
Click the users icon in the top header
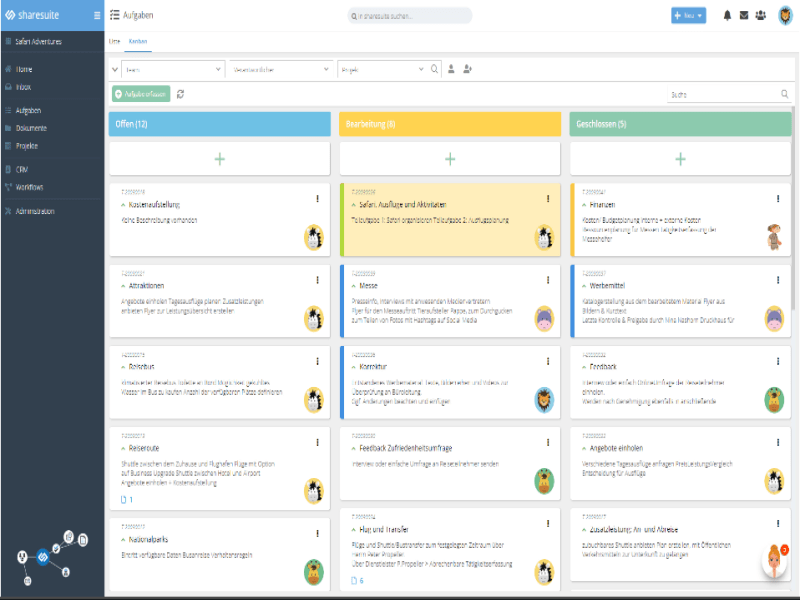(x=761, y=14)
